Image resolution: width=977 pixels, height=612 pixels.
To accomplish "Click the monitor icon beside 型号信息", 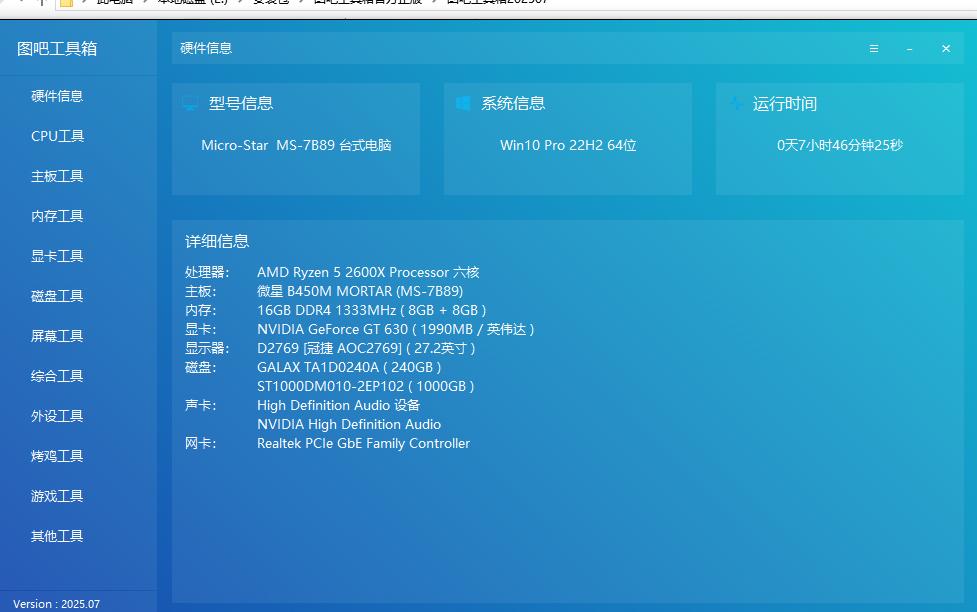I will [x=190, y=103].
